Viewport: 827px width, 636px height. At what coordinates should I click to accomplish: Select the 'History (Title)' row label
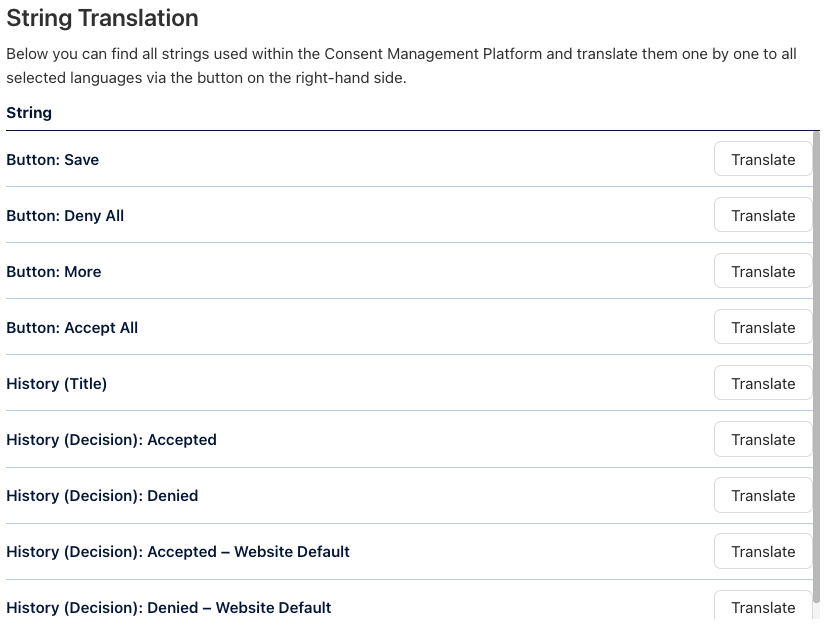point(57,384)
